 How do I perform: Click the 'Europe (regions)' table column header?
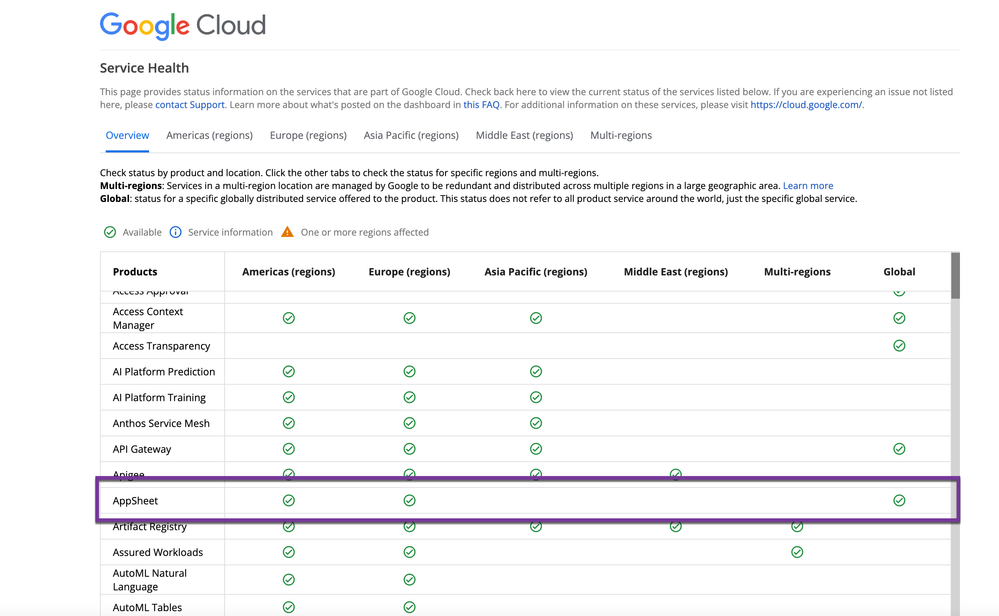click(x=410, y=272)
